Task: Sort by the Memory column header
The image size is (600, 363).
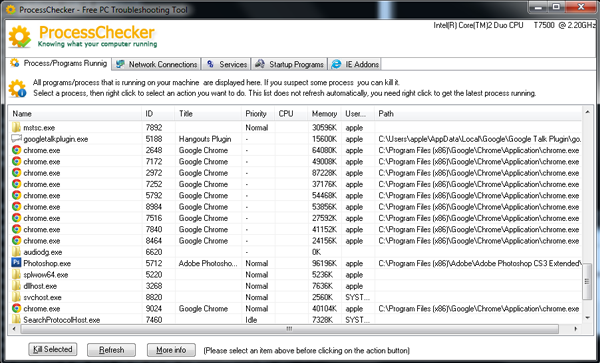Action: point(324,114)
